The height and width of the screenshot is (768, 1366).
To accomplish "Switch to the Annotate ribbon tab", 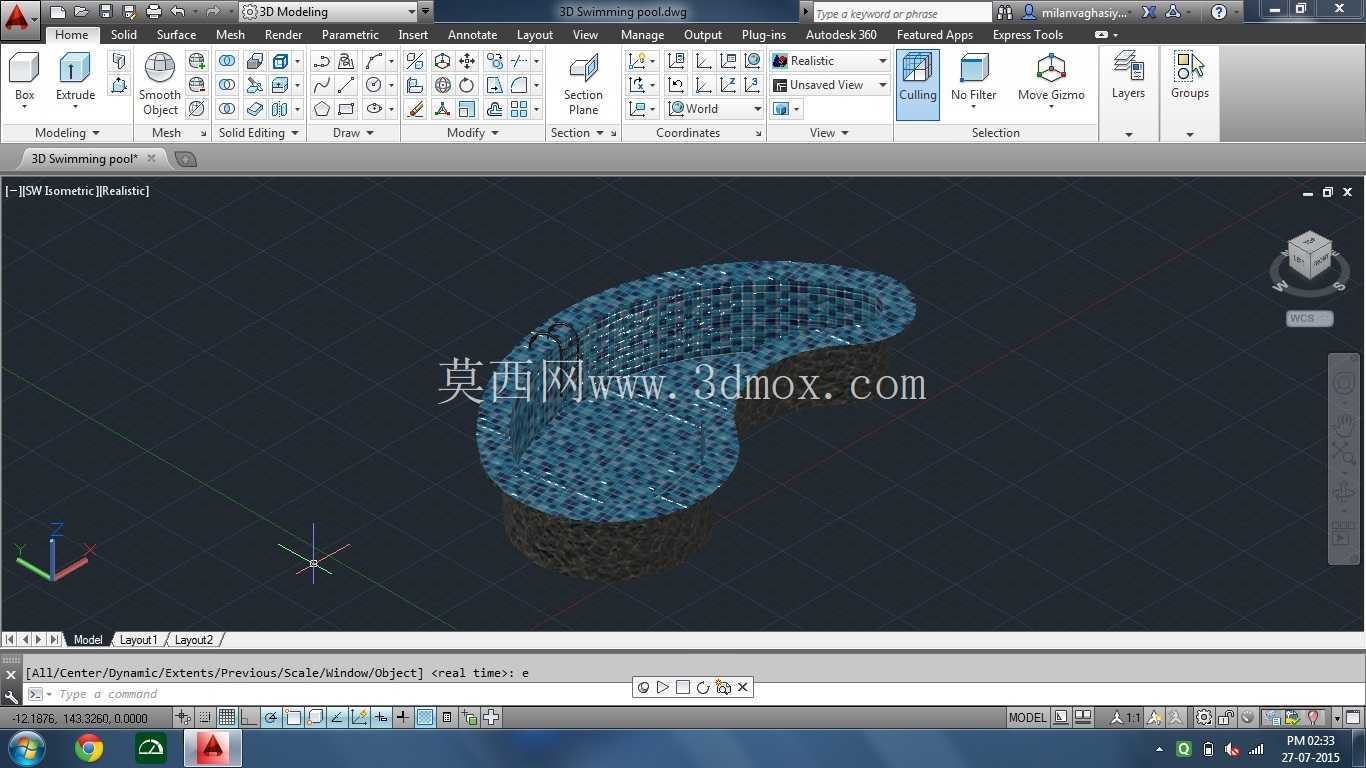I will pos(472,35).
